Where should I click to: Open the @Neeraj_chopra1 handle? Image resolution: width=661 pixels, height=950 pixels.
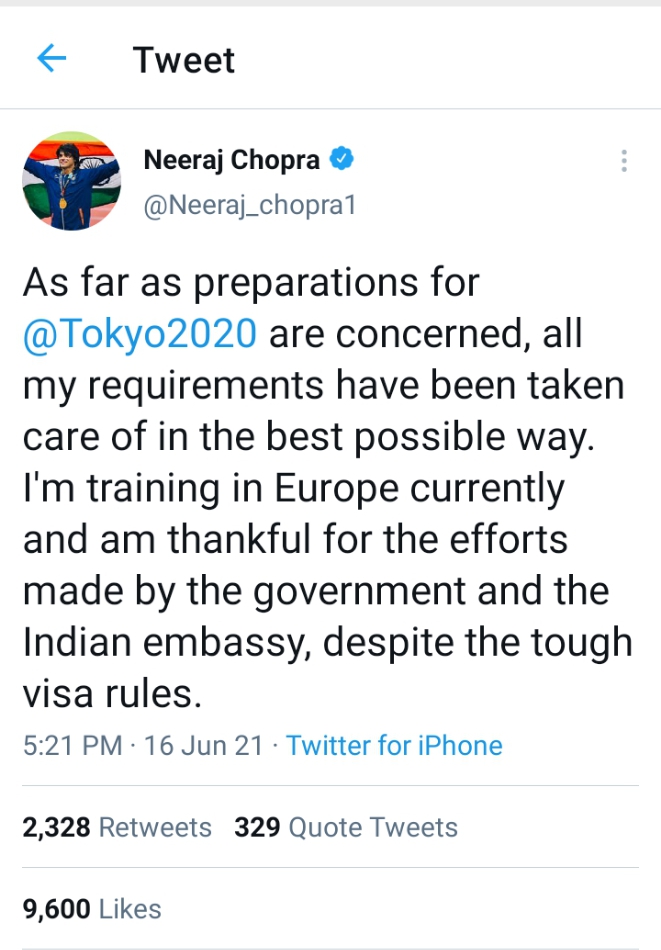click(250, 205)
